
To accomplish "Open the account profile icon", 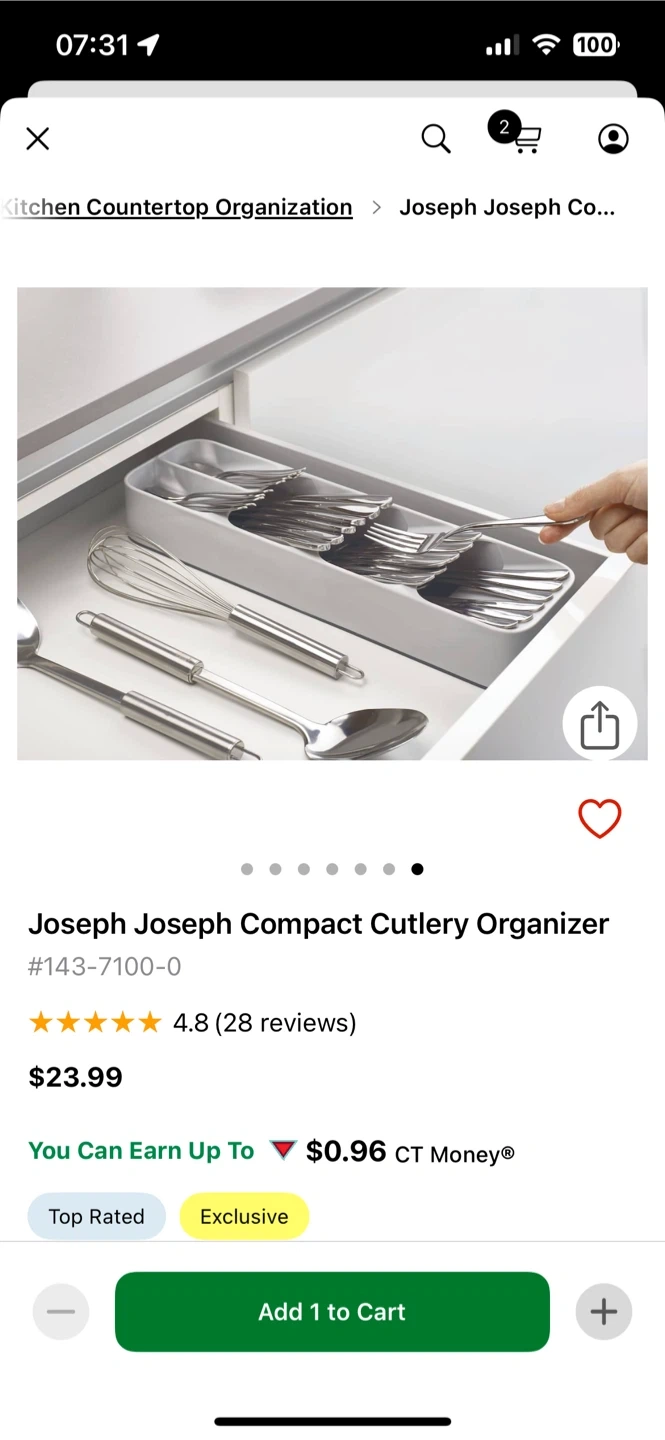I will coord(613,139).
